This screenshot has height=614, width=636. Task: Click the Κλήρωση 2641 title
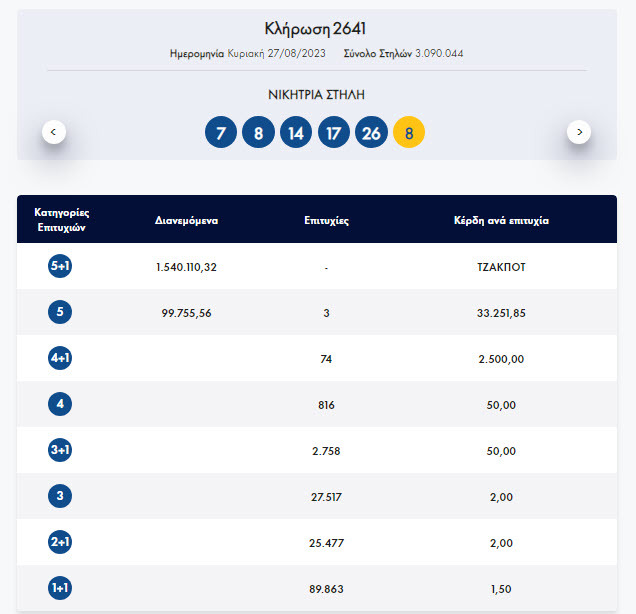coord(316,28)
